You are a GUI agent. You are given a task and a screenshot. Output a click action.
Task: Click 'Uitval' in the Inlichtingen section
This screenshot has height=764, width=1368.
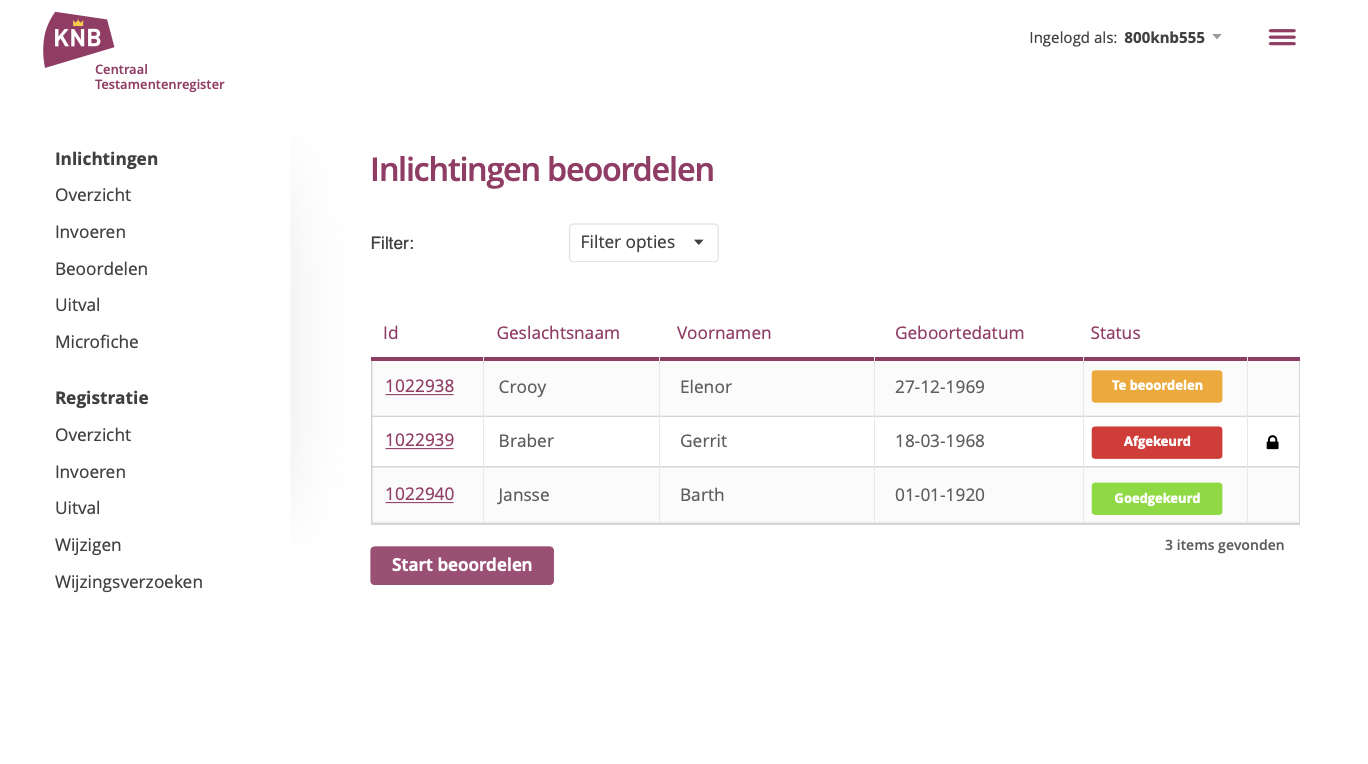tap(77, 304)
